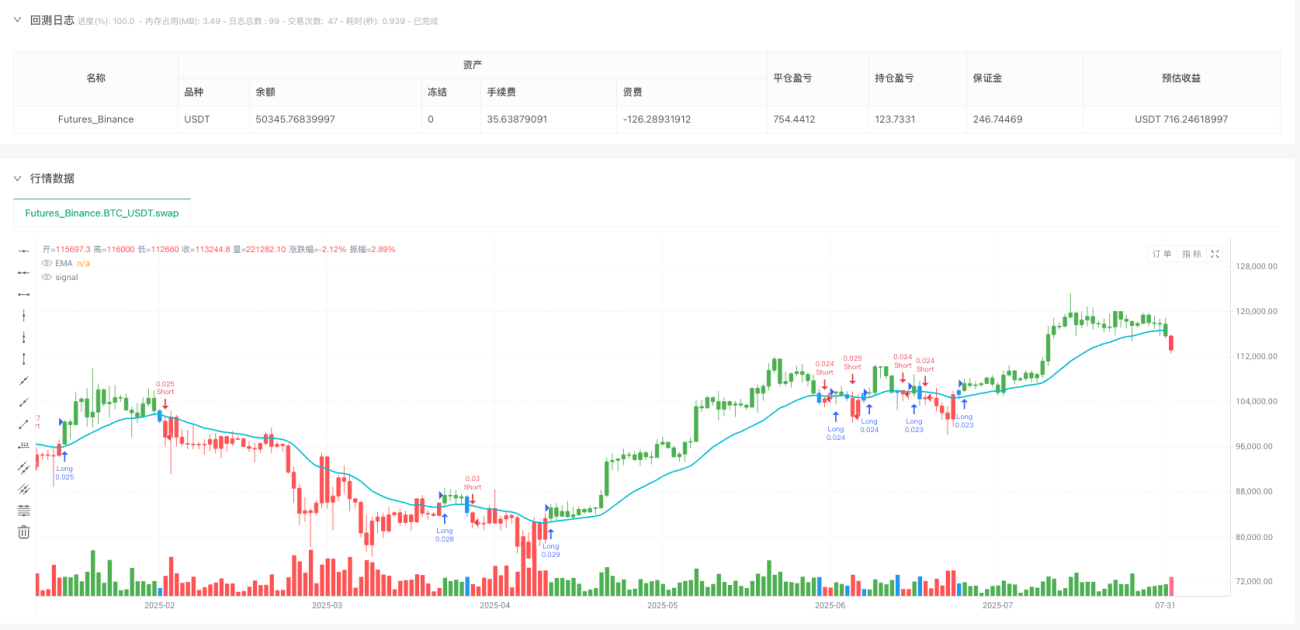
Task: Collapse the 行情数据 section chevron
Action: [17, 178]
